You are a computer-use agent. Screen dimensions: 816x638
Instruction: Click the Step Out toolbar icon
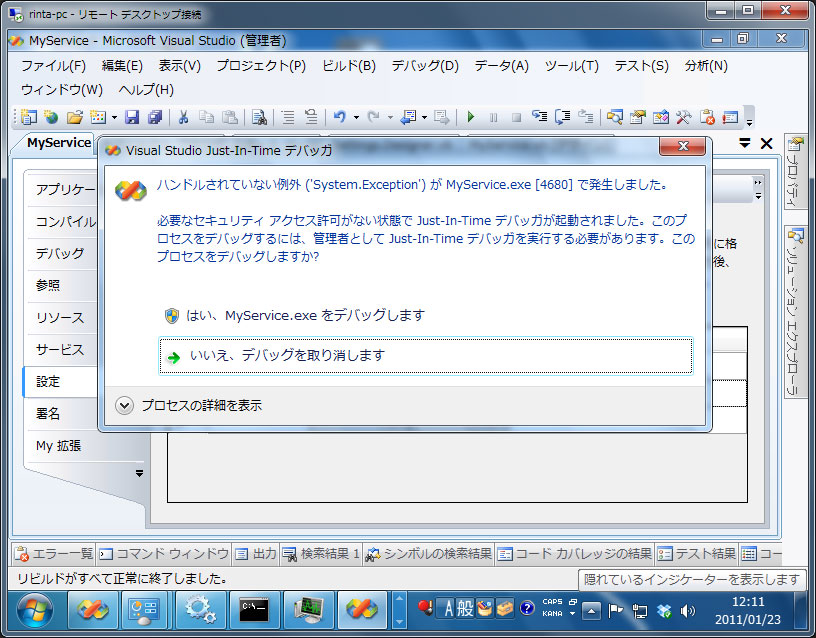(586, 117)
